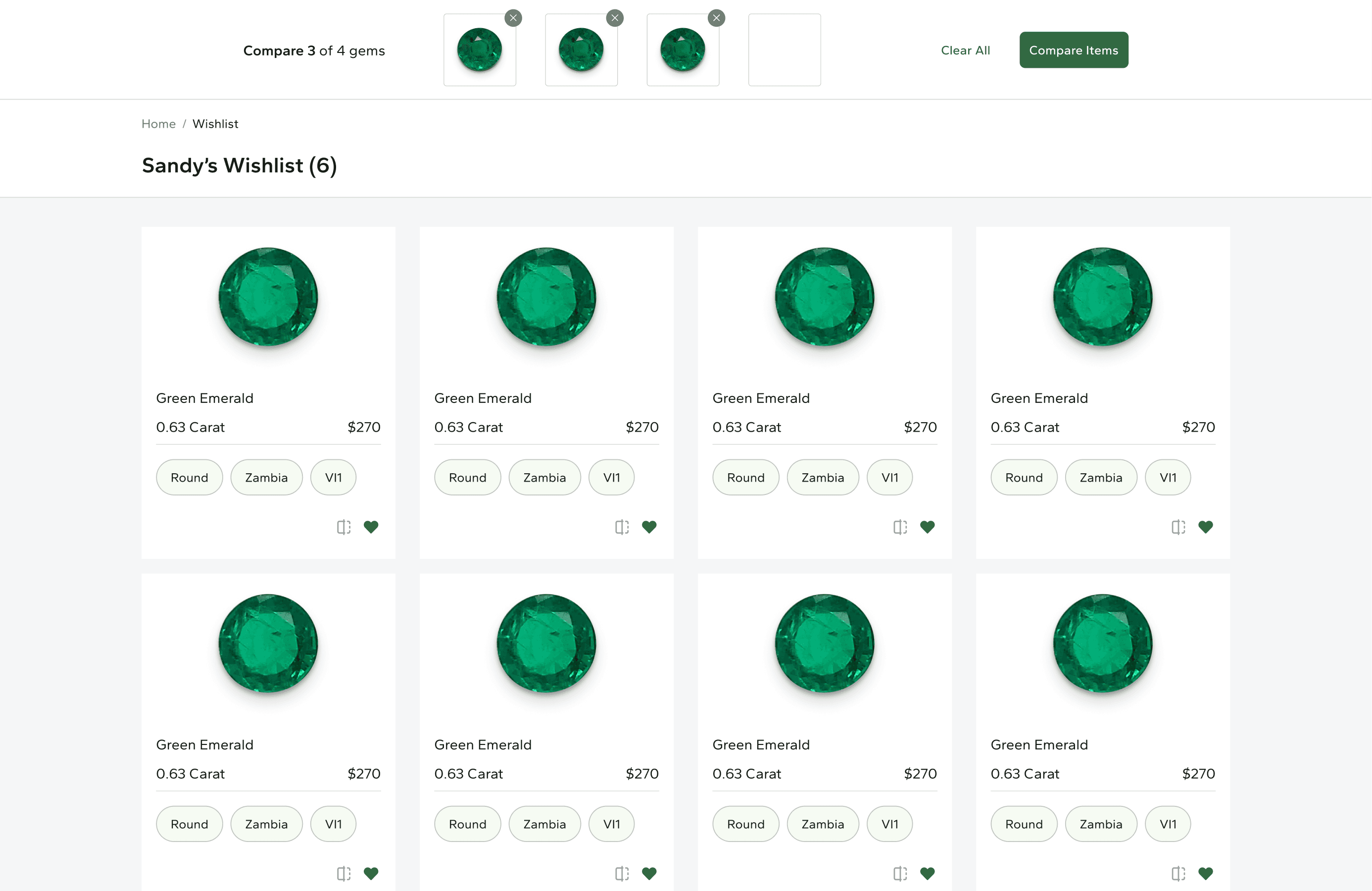Click empty fourth compare slot
1372x891 pixels.
pos(784,50)
